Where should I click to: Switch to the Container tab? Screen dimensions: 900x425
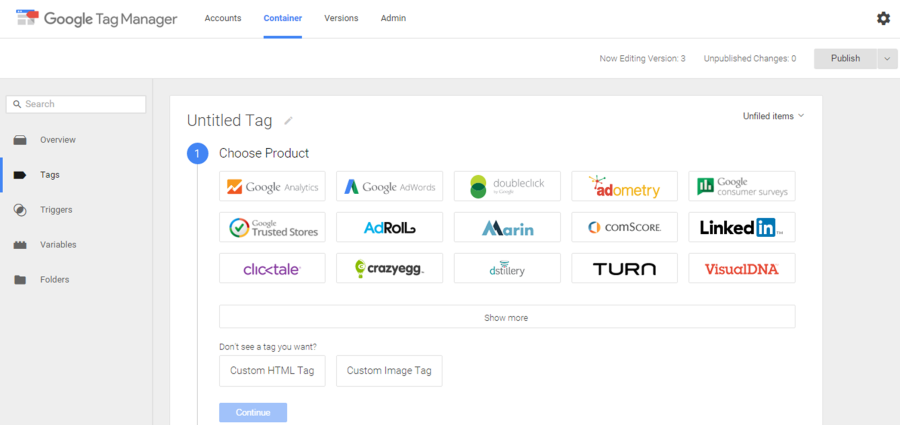coord(282,18)
